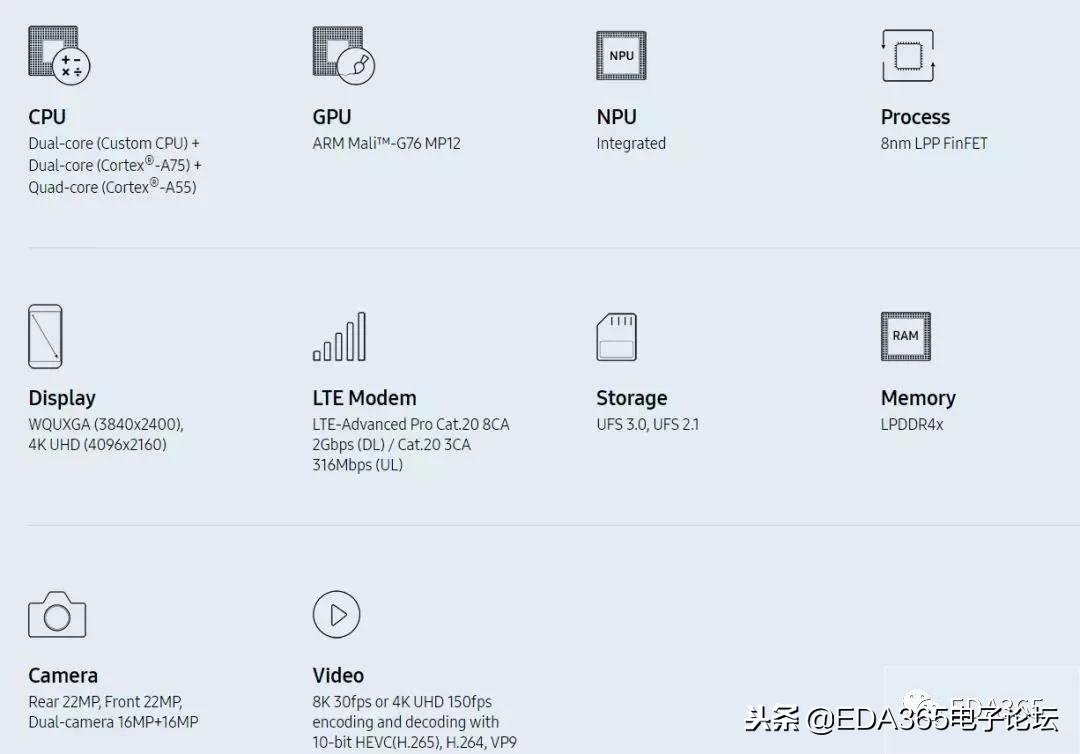Click the CPU heading text
1080x754 pixels.
47,117
